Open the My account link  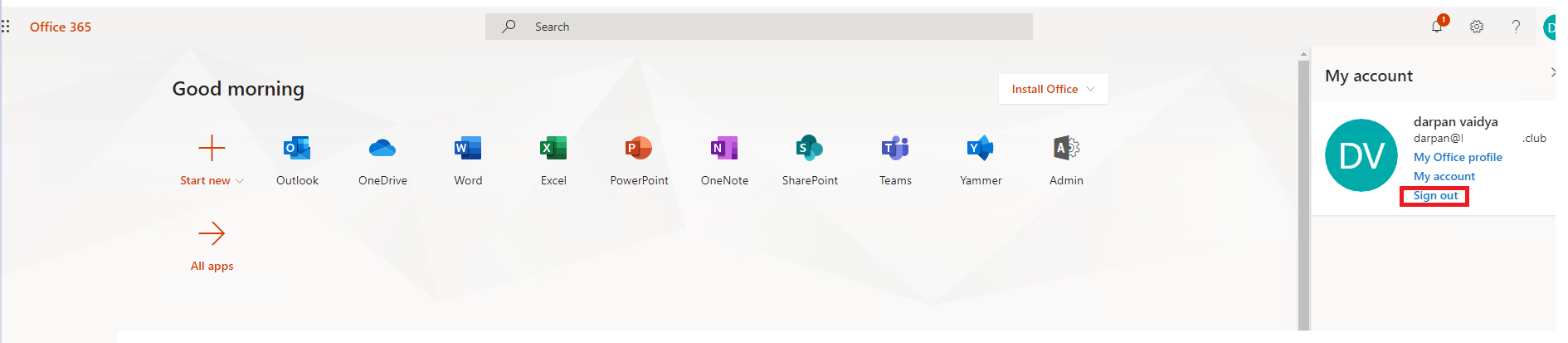[x=1444, y=176]
